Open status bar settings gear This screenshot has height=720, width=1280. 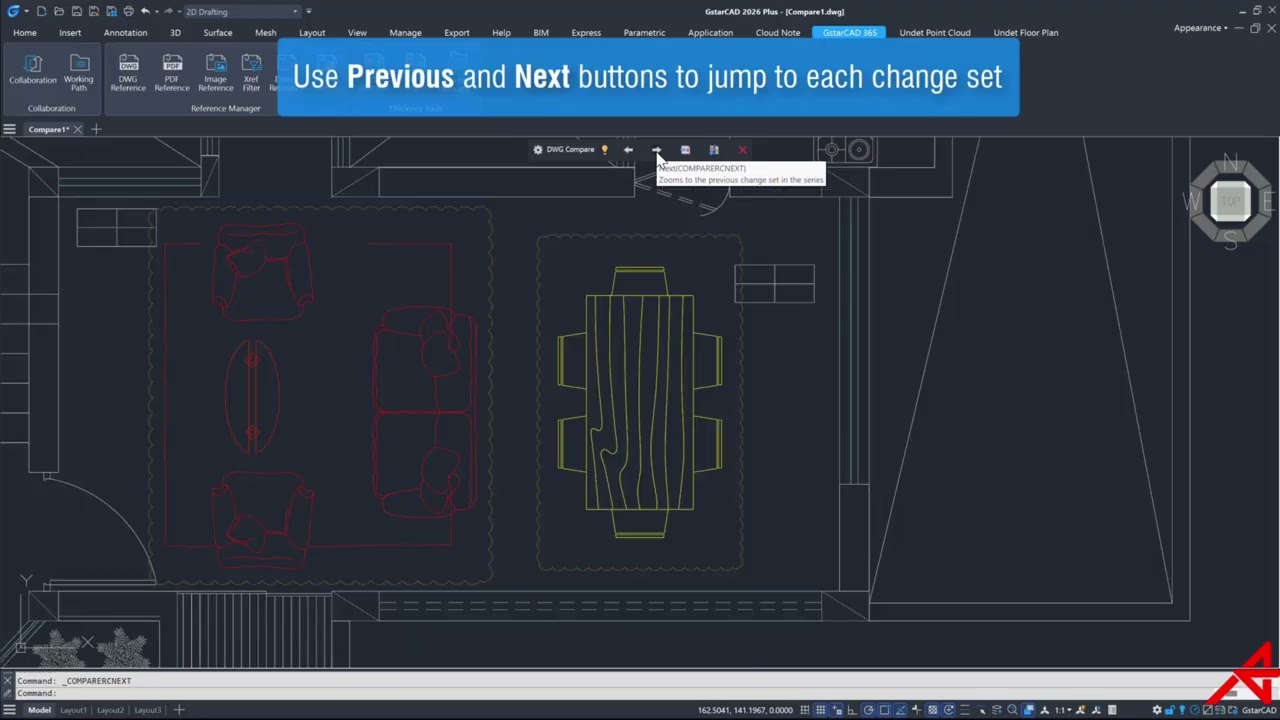point(1157,710)
